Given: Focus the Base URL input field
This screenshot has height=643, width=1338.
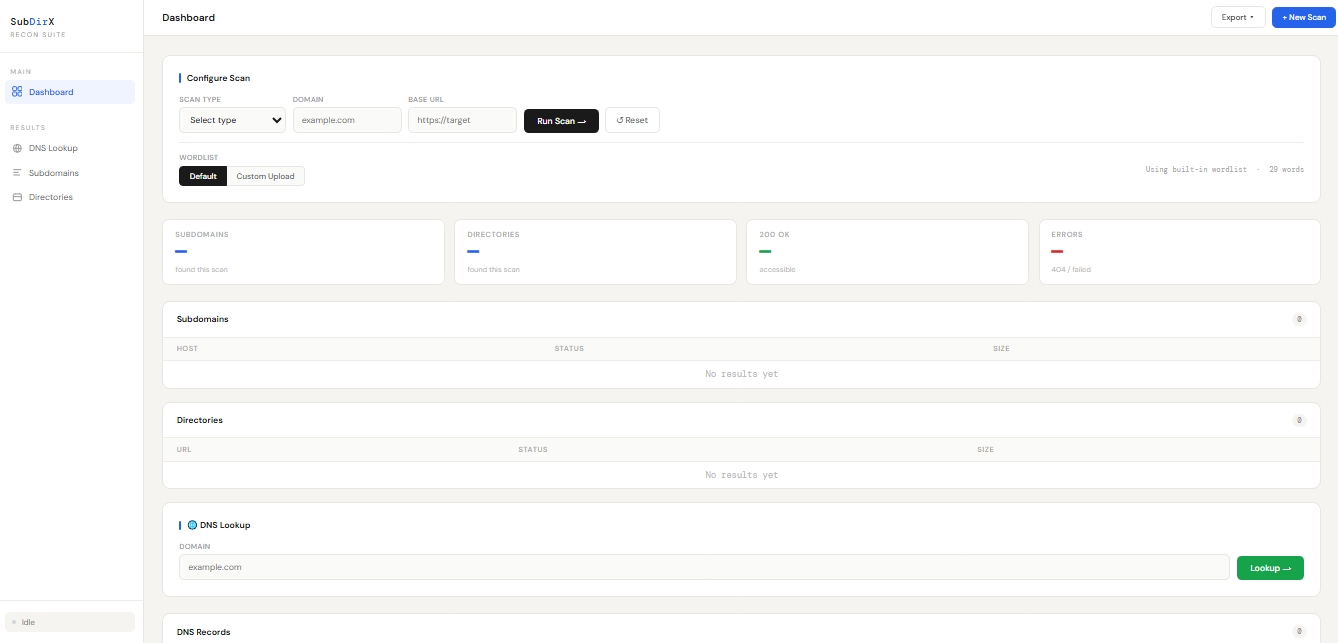Looking at the screenshot, I should pos(462,120).
